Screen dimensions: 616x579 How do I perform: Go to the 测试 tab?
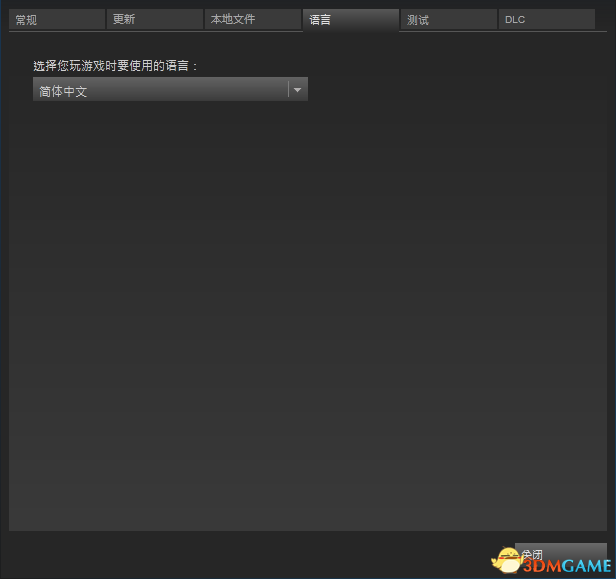[x=447, y=20]
